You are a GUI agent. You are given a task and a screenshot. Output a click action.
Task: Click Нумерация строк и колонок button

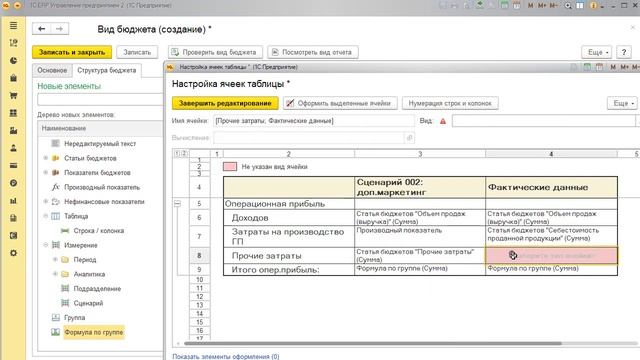[450, 103]
